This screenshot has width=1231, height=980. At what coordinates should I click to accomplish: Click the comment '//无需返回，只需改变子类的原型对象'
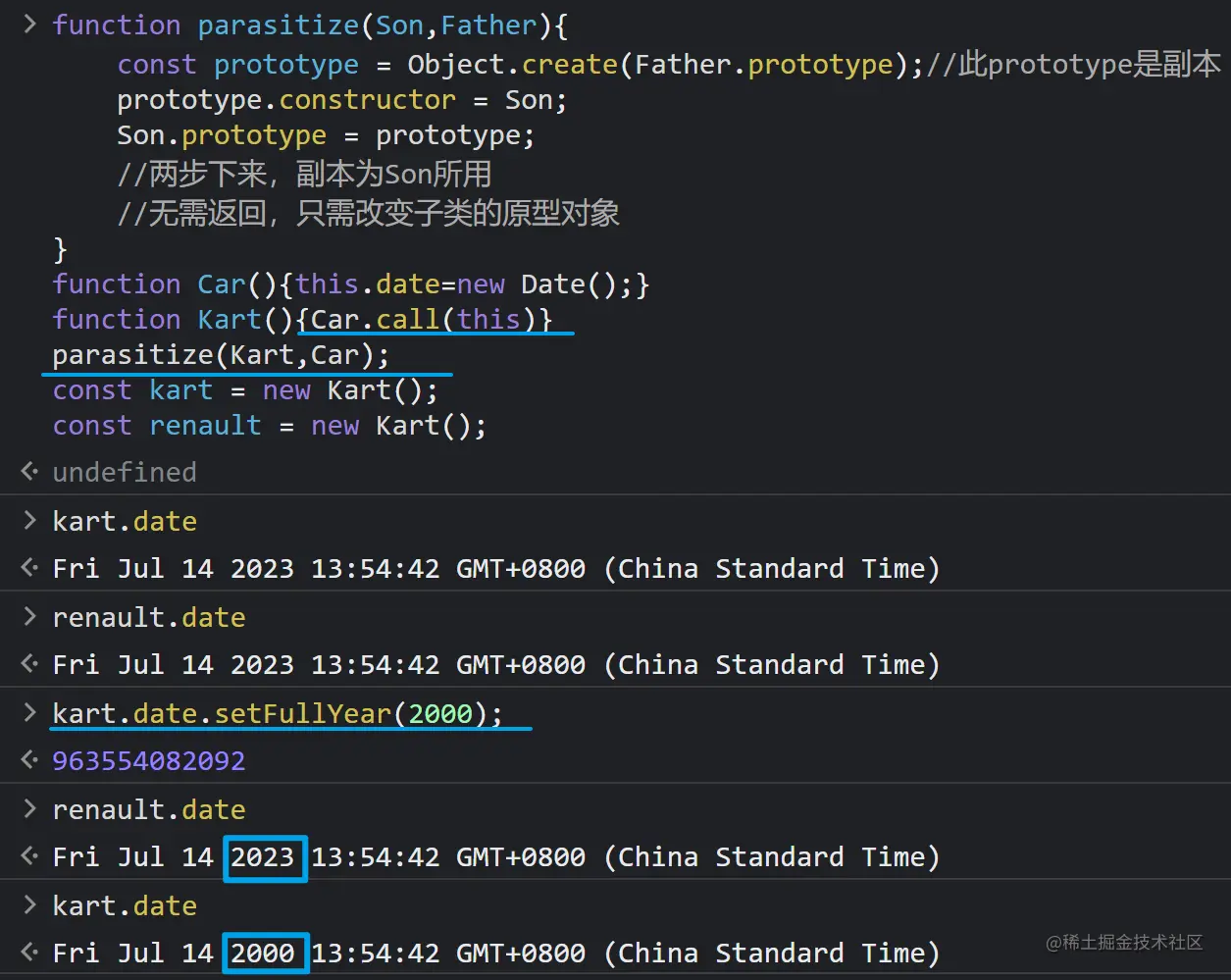[368, 214]
